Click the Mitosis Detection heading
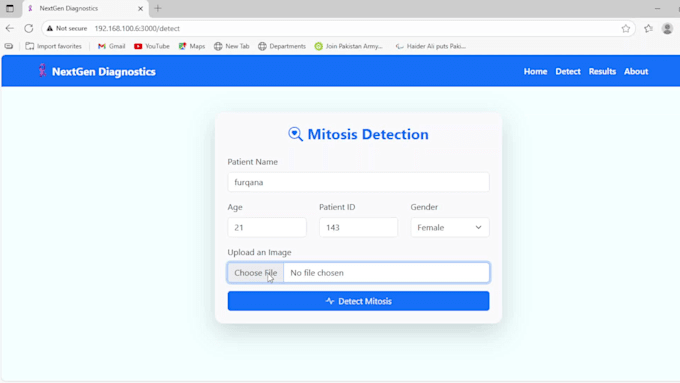This screenshot has height=383, width=680. [x=368, y=134]
